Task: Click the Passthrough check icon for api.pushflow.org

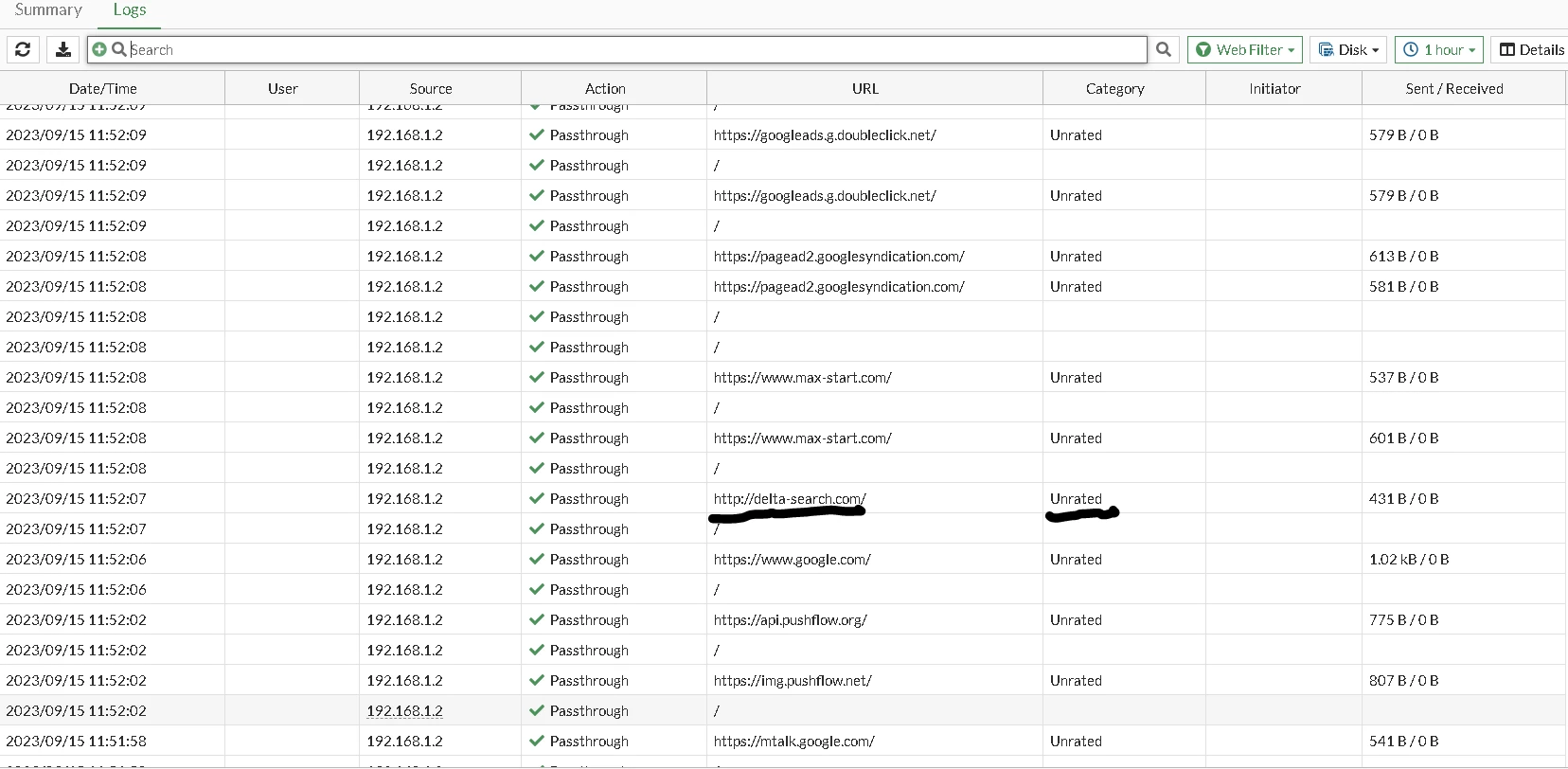Action: (x=537, y=619)
